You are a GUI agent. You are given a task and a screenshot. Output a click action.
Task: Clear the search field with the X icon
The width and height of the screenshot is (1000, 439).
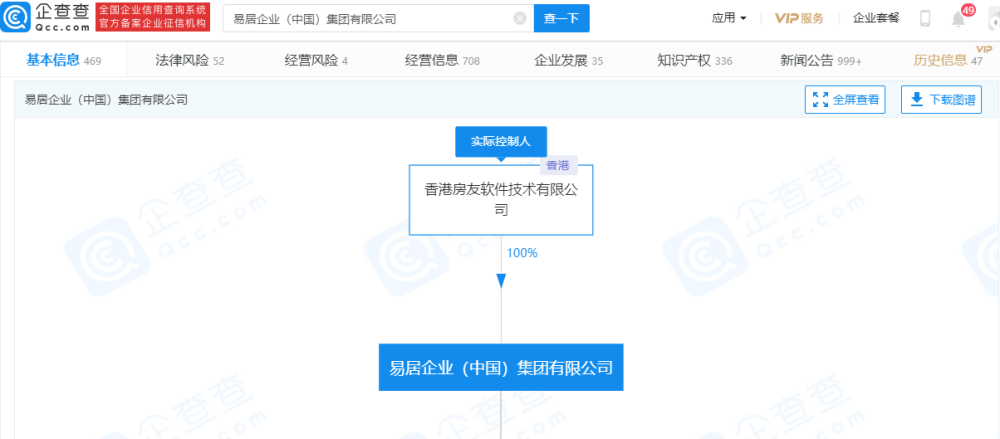520,19
